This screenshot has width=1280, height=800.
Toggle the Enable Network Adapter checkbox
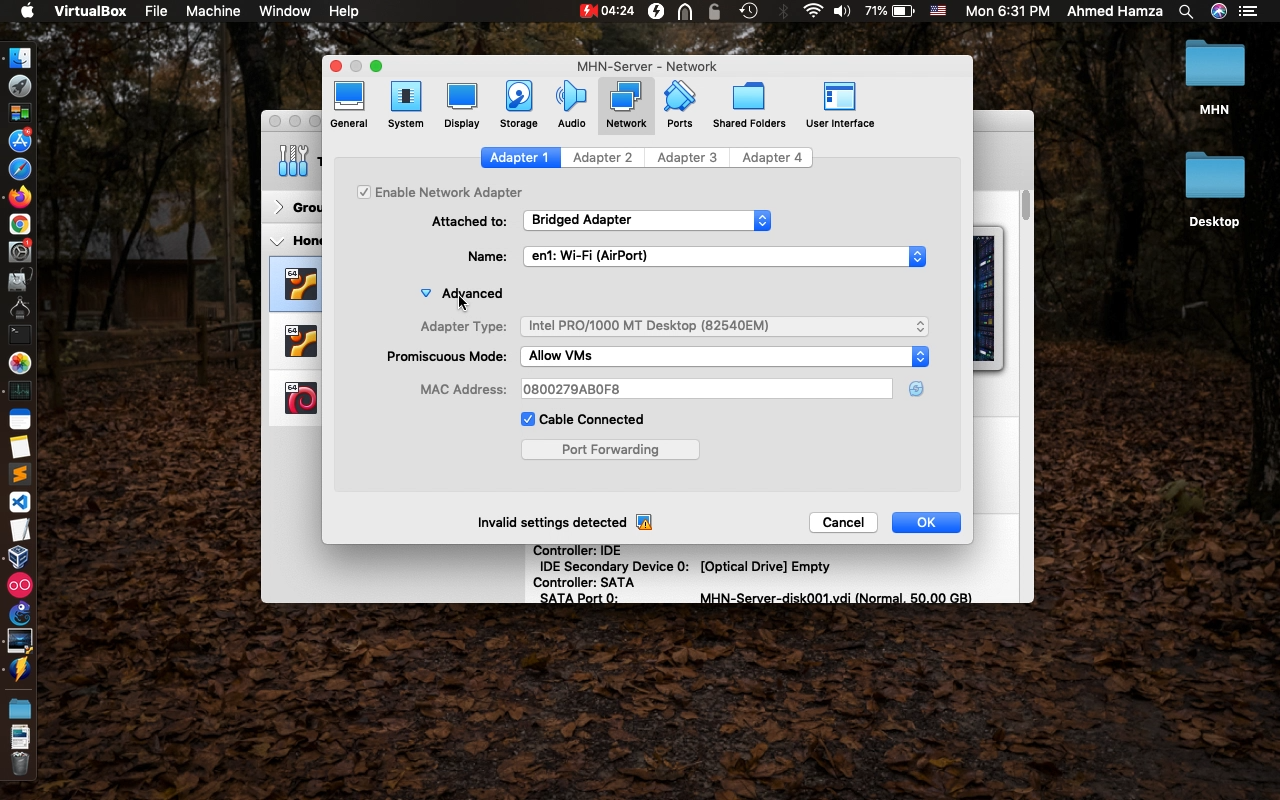pos(364,192)
